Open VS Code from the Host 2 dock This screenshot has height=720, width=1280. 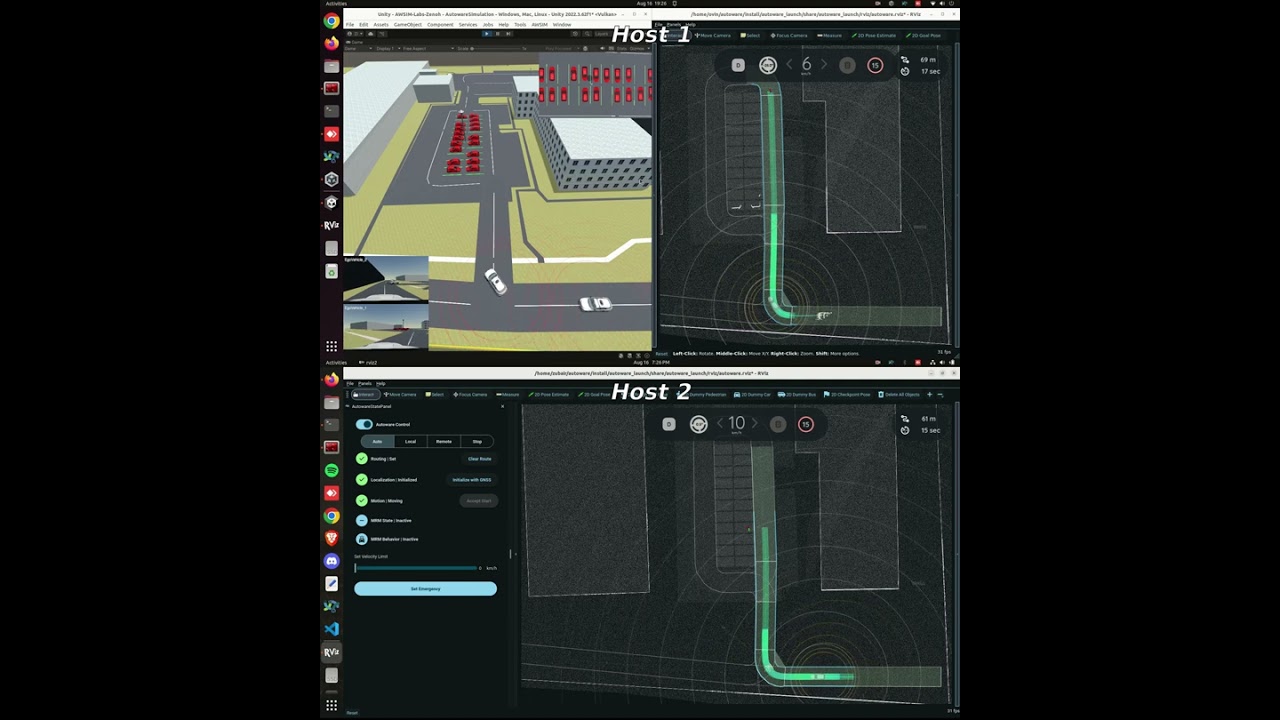[x=331, y=629]
